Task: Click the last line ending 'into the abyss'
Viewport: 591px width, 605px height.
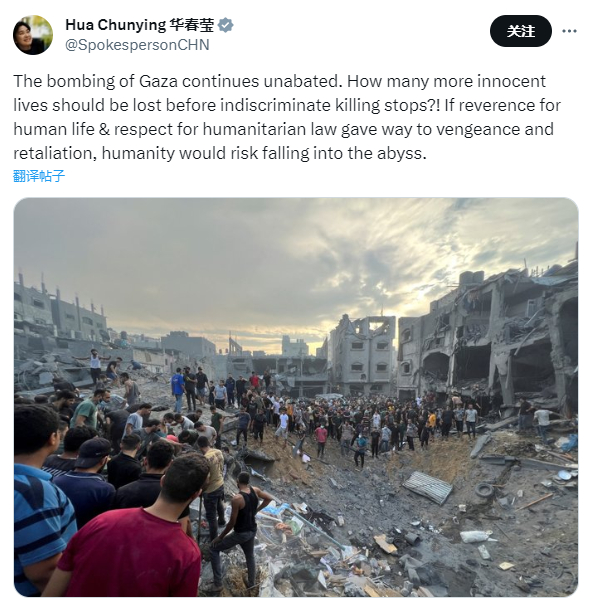Action: (x=220, y=153)
